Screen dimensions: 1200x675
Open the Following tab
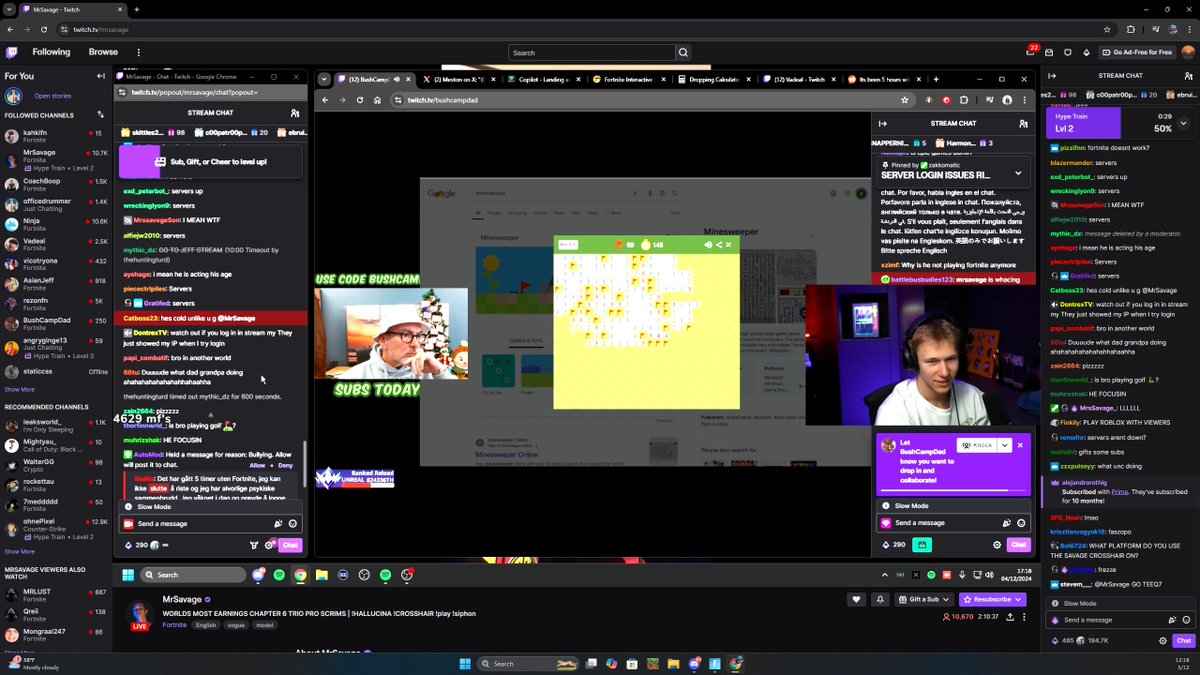[x=51, y=52]
